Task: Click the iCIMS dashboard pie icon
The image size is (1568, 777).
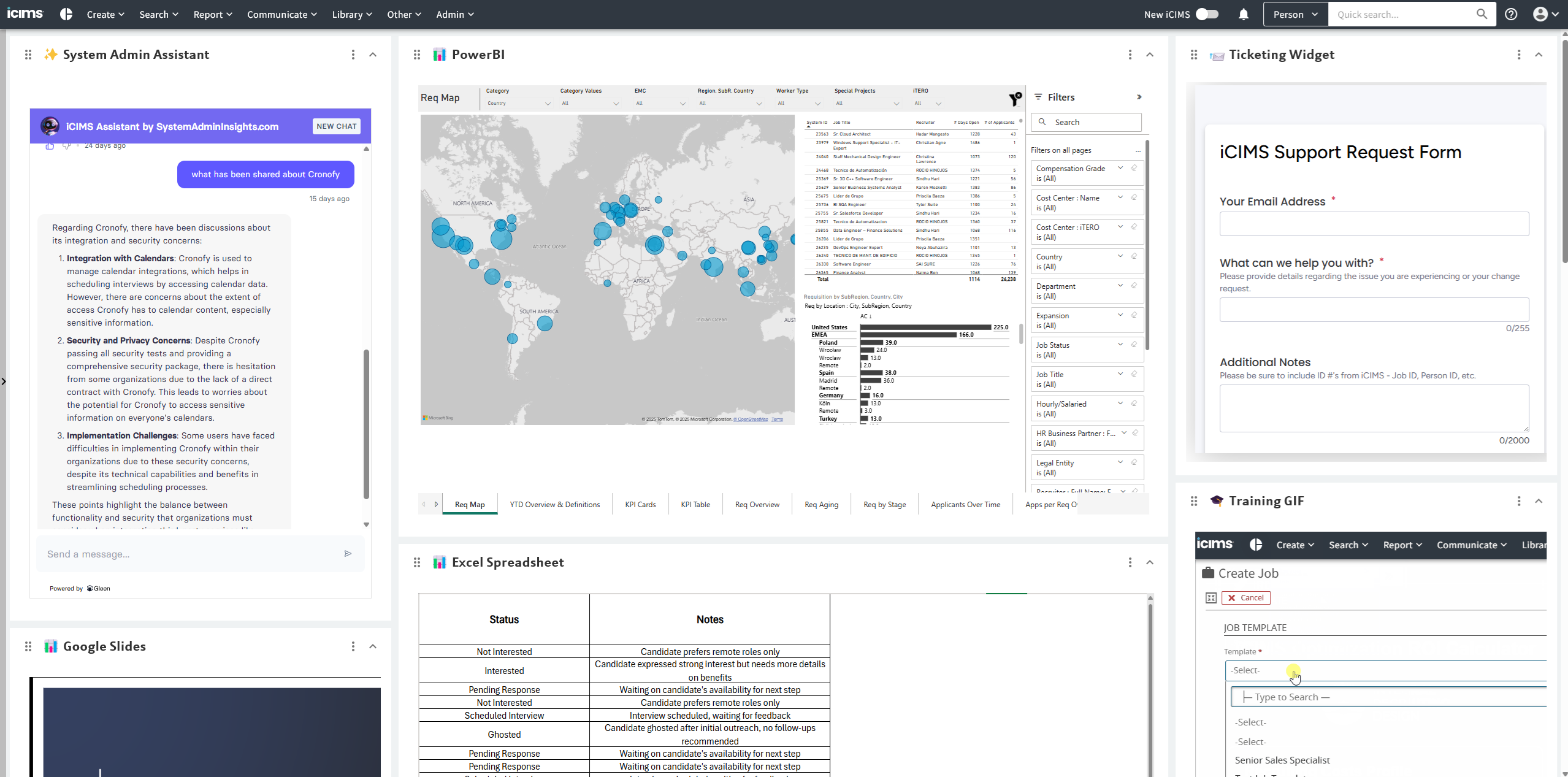Action: click(x=66, y=14)
